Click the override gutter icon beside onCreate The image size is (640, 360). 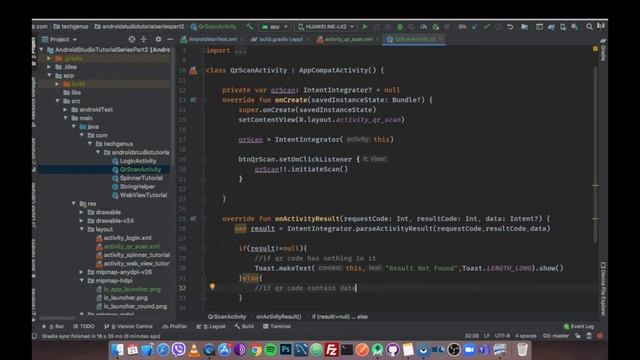(193, 100)
